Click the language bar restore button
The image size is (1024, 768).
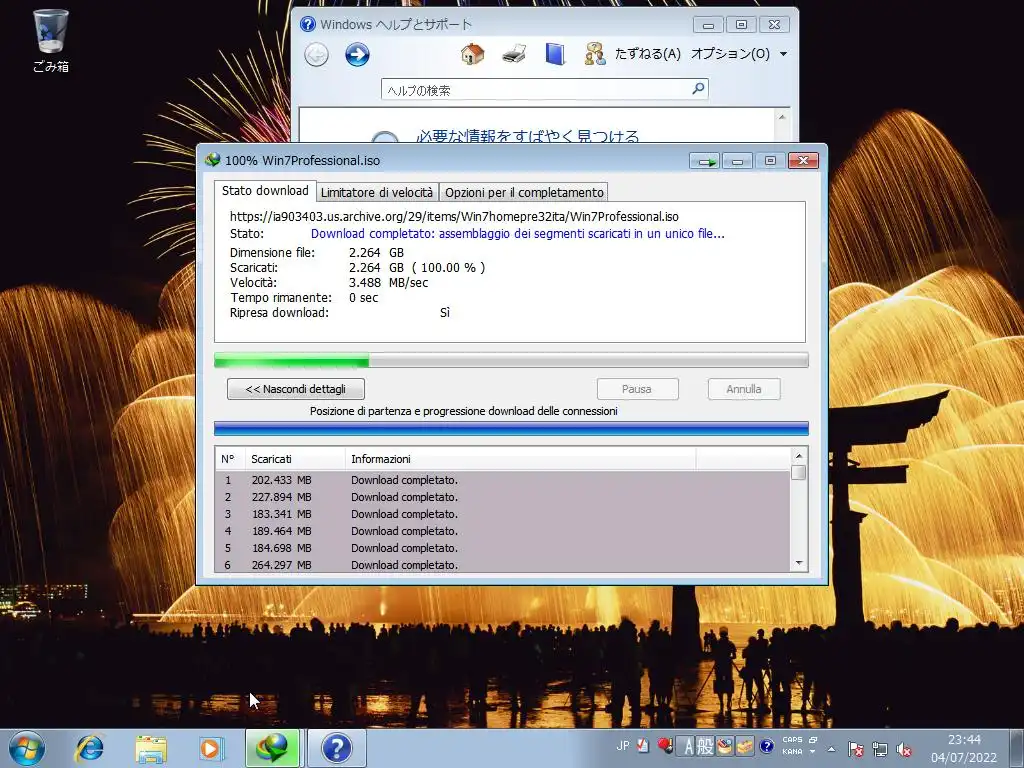click(x=812, y=740)
